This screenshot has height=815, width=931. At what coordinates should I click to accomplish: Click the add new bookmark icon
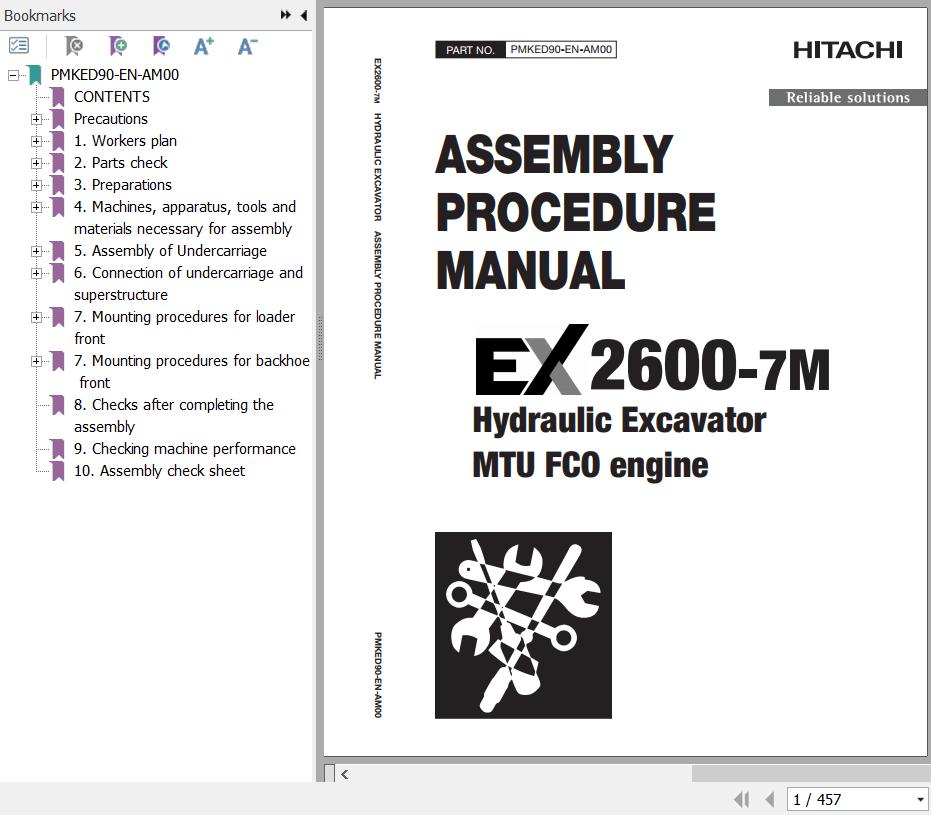coord(118,46)
